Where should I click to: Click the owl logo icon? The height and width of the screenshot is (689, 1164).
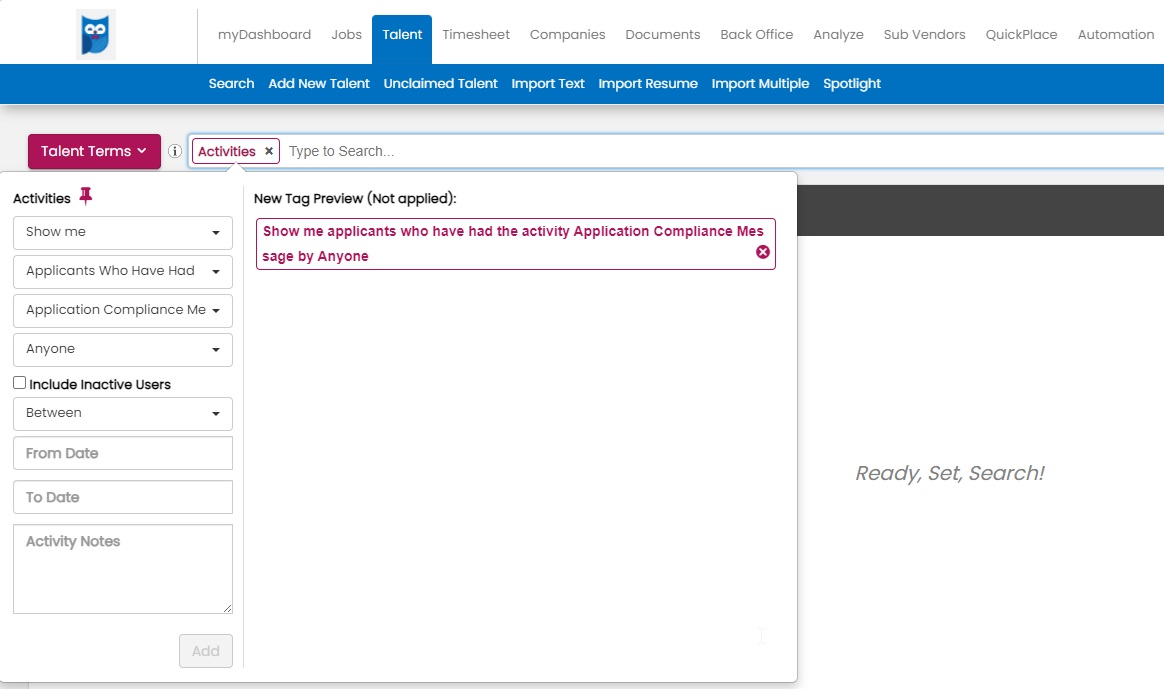point(96,34)
